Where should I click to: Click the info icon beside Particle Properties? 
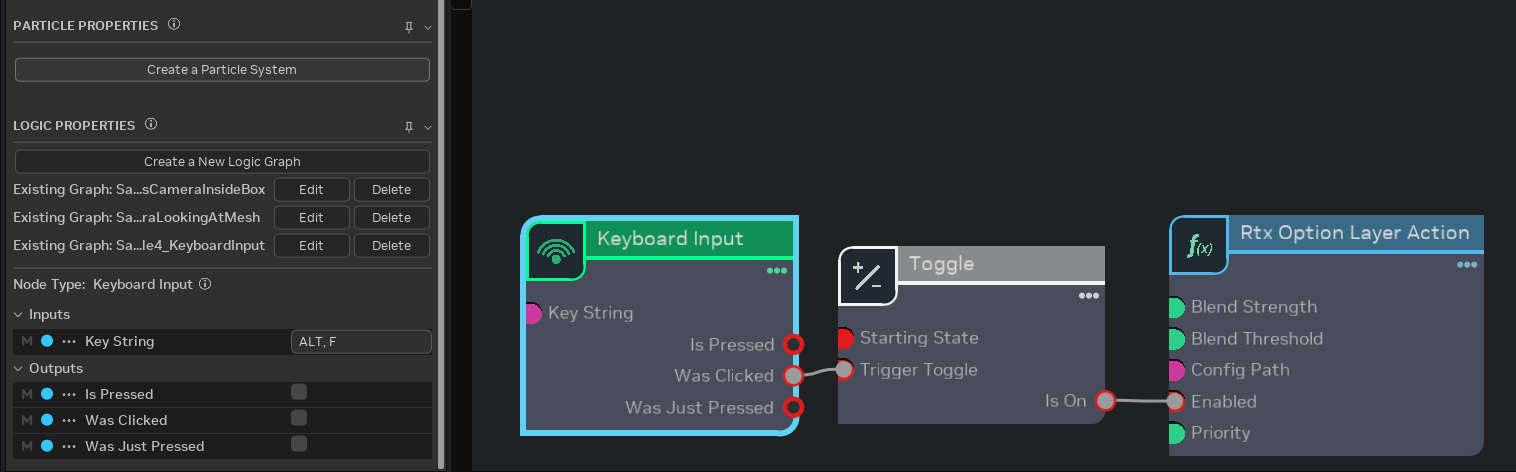174,25
